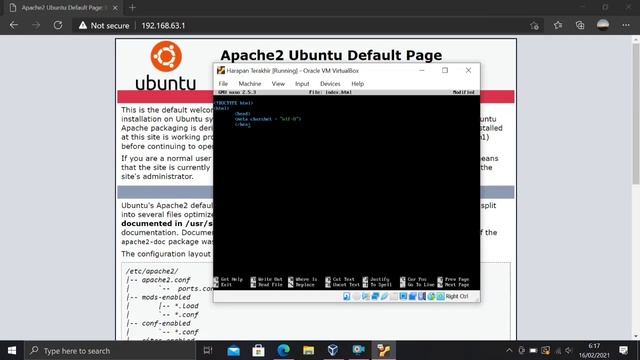Toggle the mouse integration indicator in VirtualBox
The width and height of the screenshot is (640, 360).
[431, 296]
